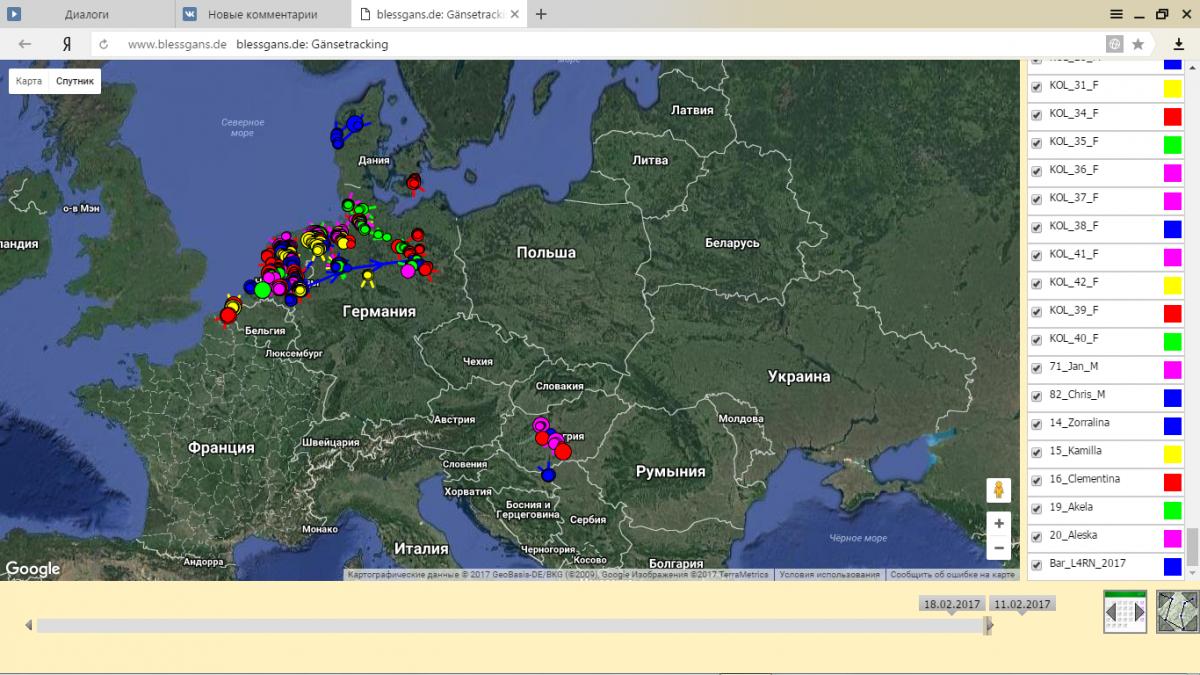Switch to the Новые комментарии tab
Screen dimensions: 1200x675
262,15
